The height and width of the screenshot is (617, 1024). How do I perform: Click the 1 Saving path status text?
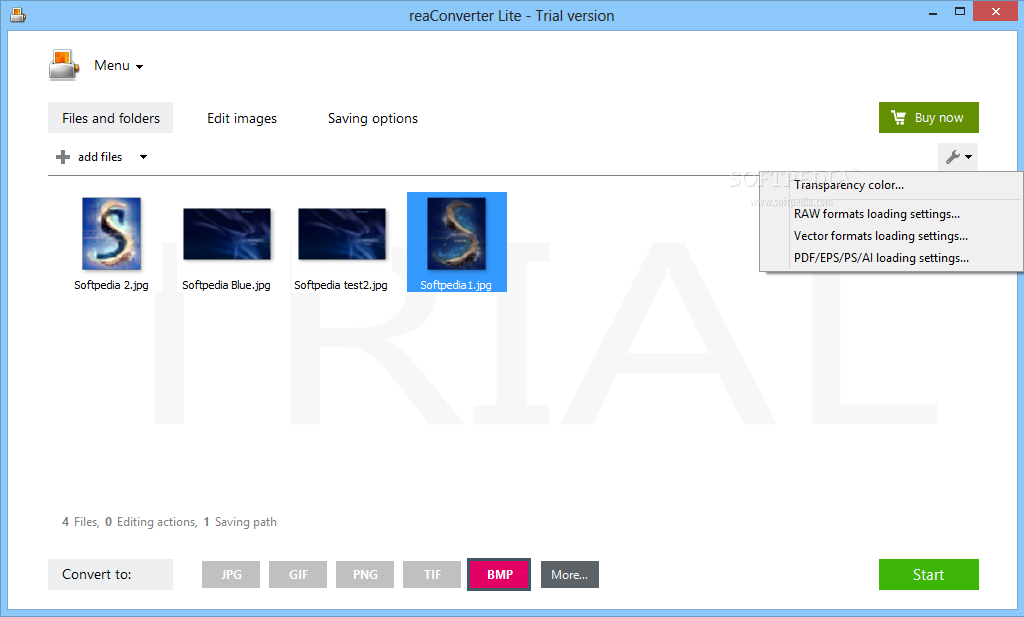pos(240,522)
